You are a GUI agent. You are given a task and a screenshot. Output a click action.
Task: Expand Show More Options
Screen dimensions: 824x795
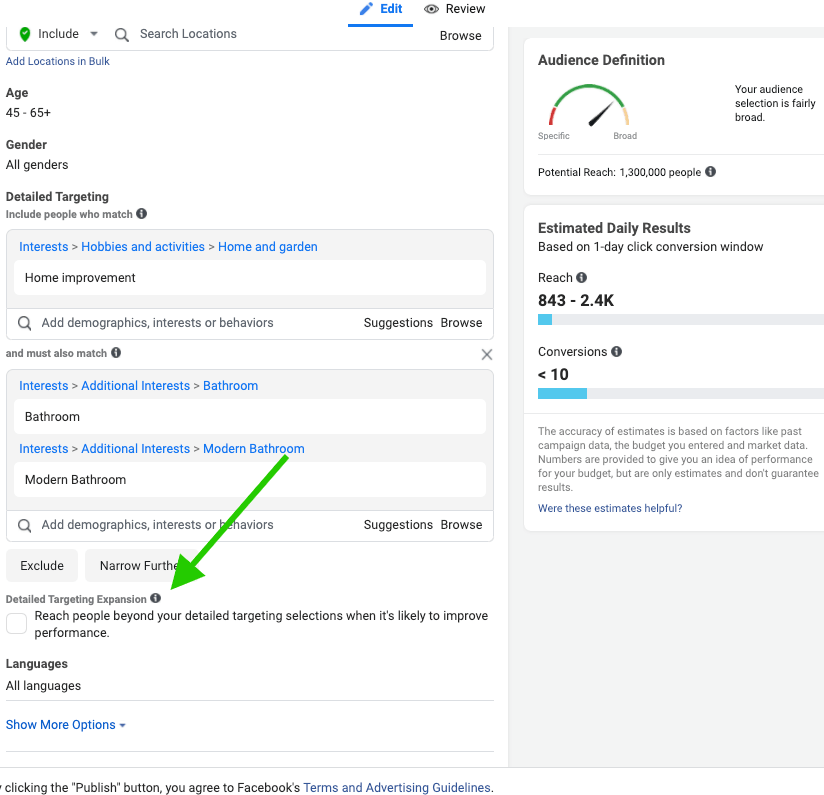click(66, 725)
